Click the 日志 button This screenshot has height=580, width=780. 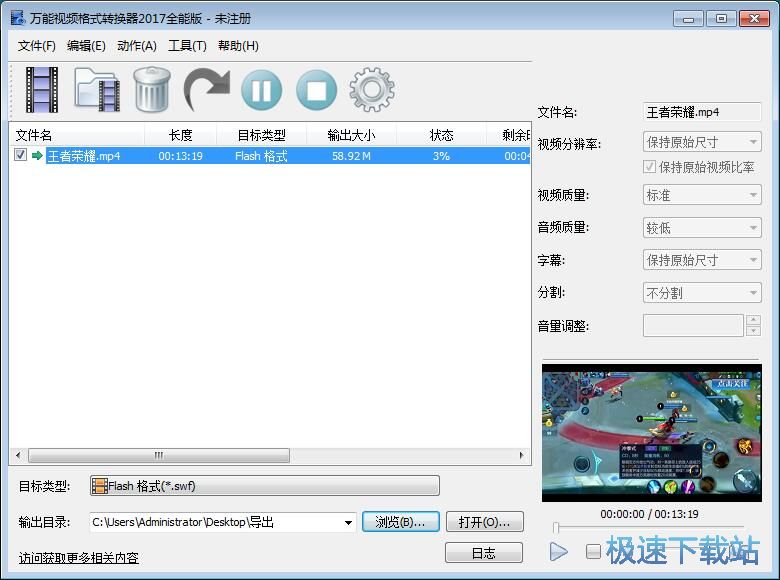pyautogui.click(x=484, y=553)
